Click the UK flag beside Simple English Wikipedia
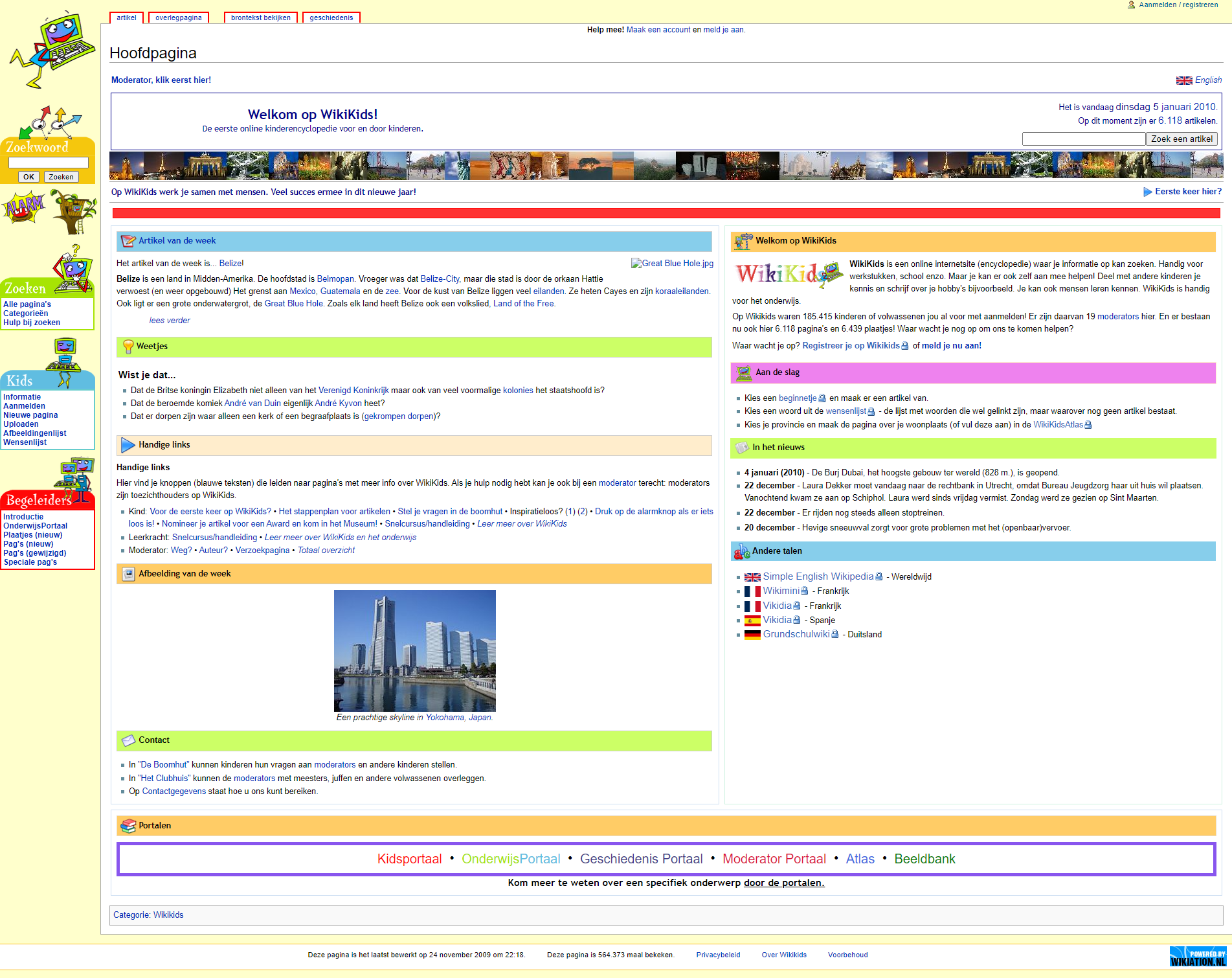 click(752, 577)
